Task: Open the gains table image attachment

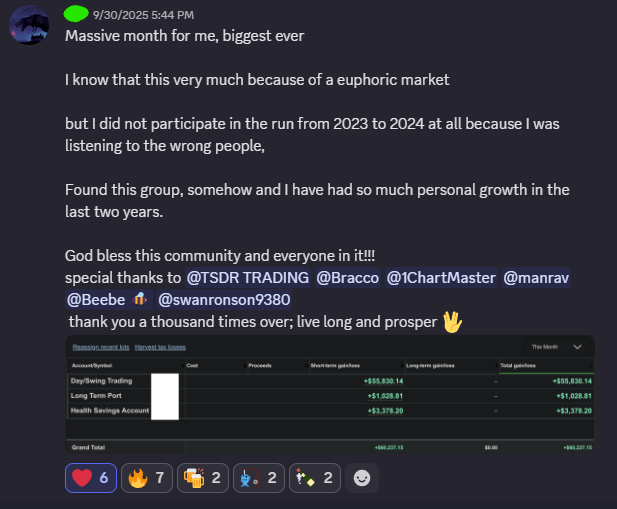Action: click(x=330, y=395)
